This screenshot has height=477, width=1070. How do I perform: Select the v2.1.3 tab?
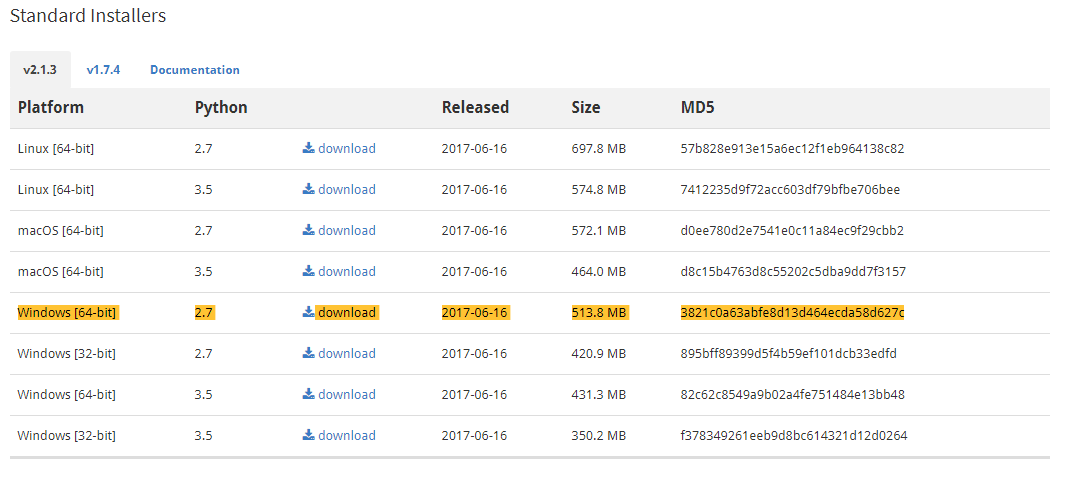[x=40, y=70]
